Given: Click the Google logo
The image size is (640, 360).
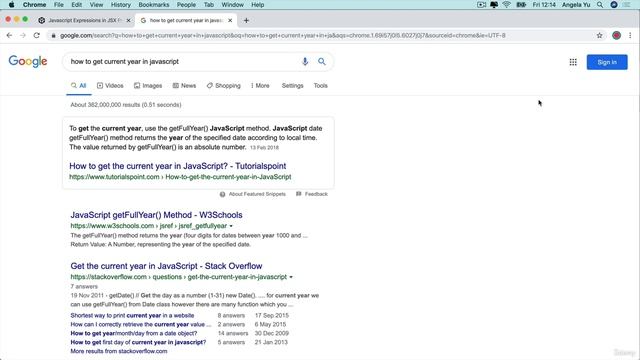Looking at the screenshot, I should (28, 61).
